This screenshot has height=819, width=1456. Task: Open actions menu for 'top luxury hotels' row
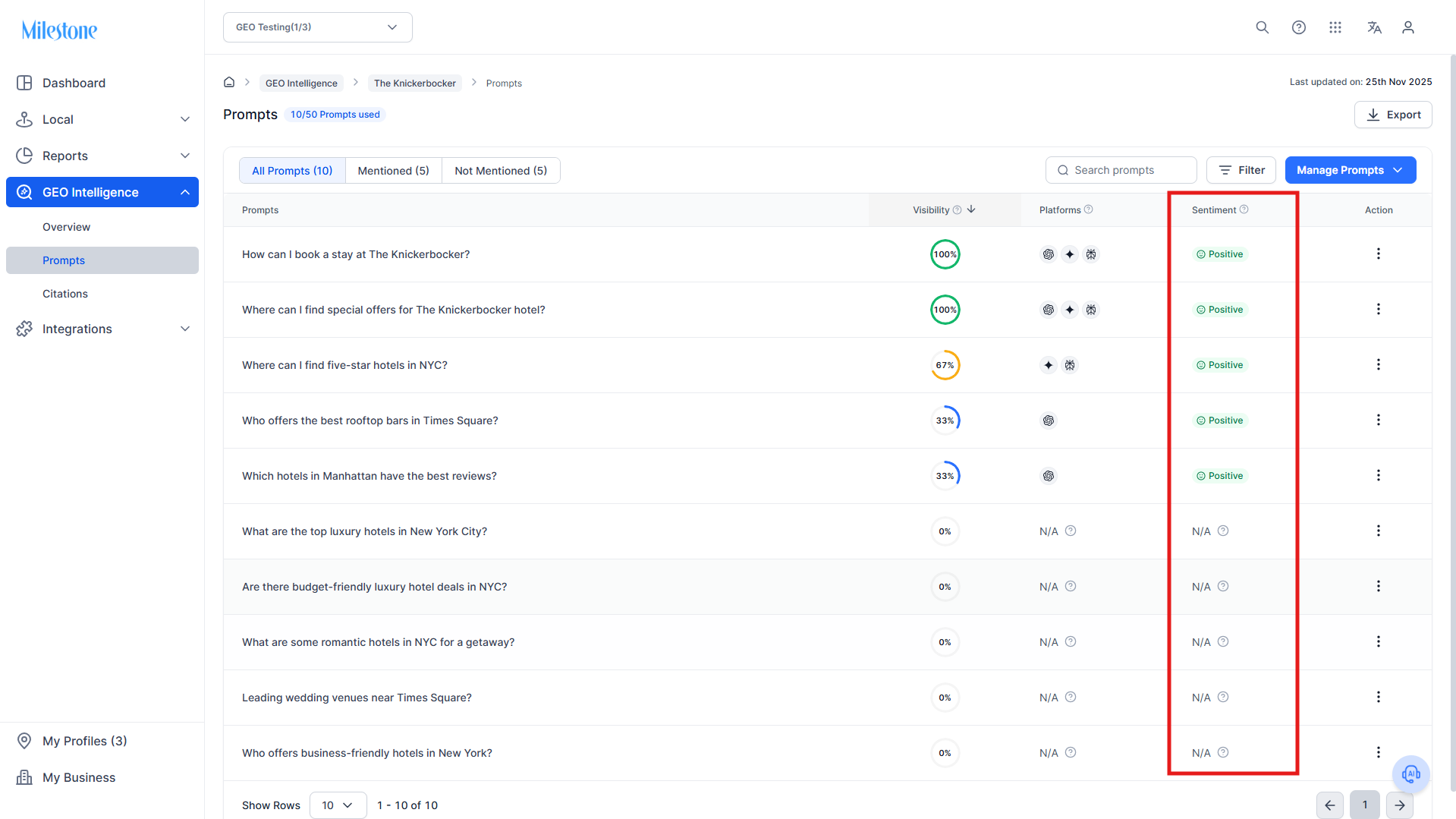(1379, 531)
